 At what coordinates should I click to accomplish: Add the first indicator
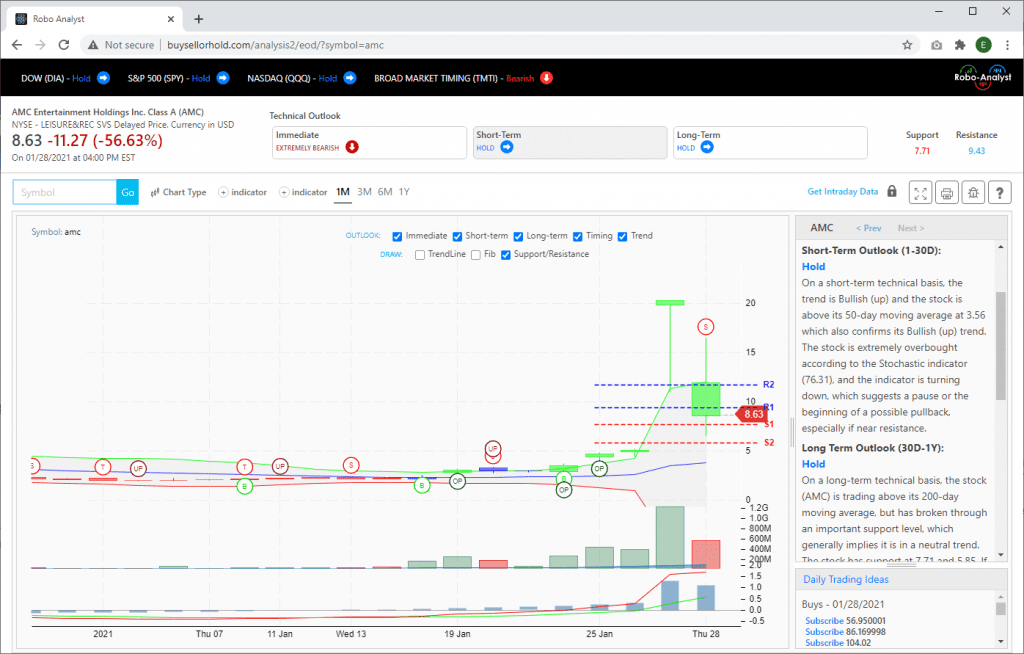[242, 192]
